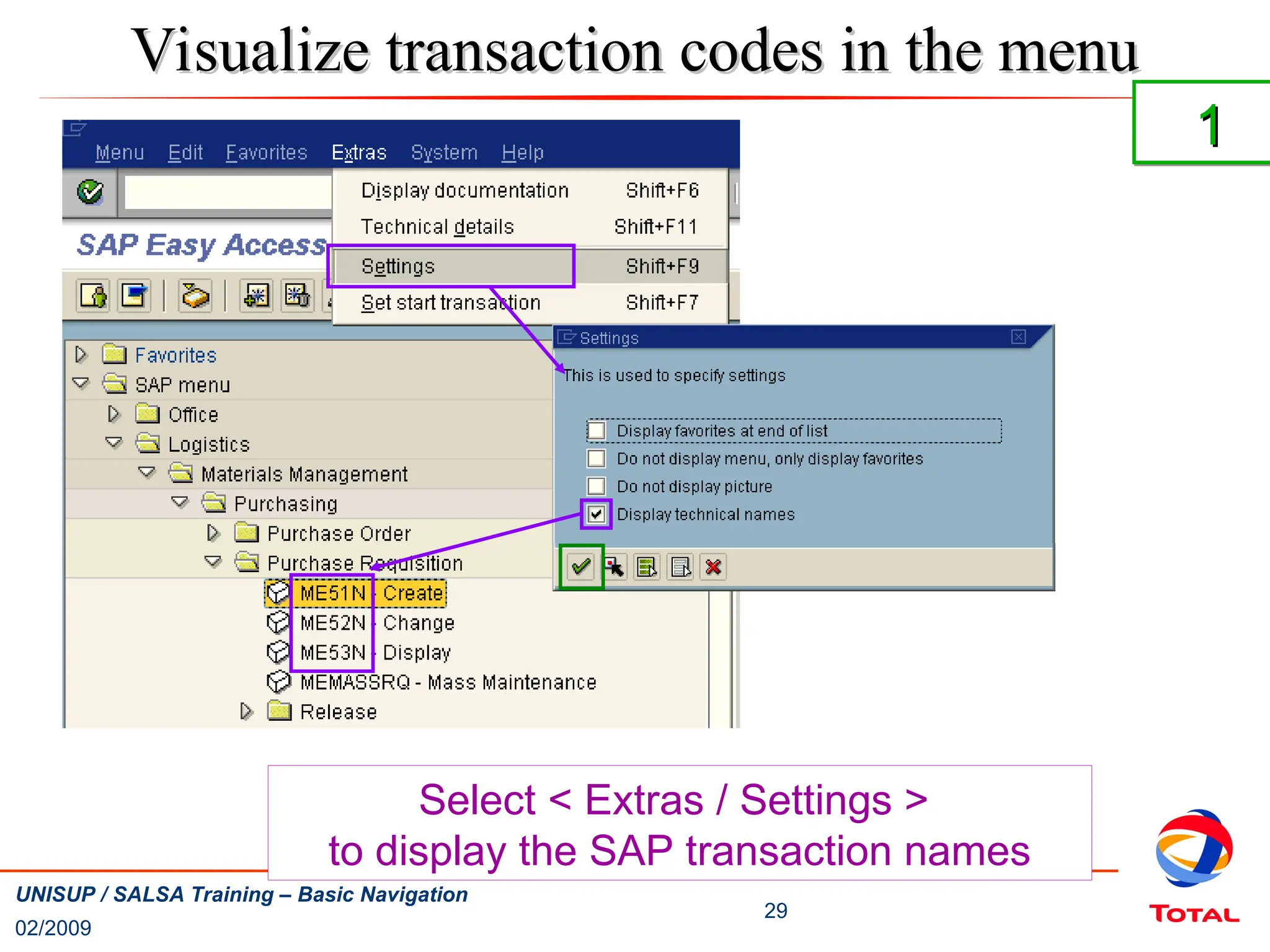This screenshot has height=952, width=1270.
Task: Click the selection cursor icon in Settings dialog
Action: (x=615, y=566)
